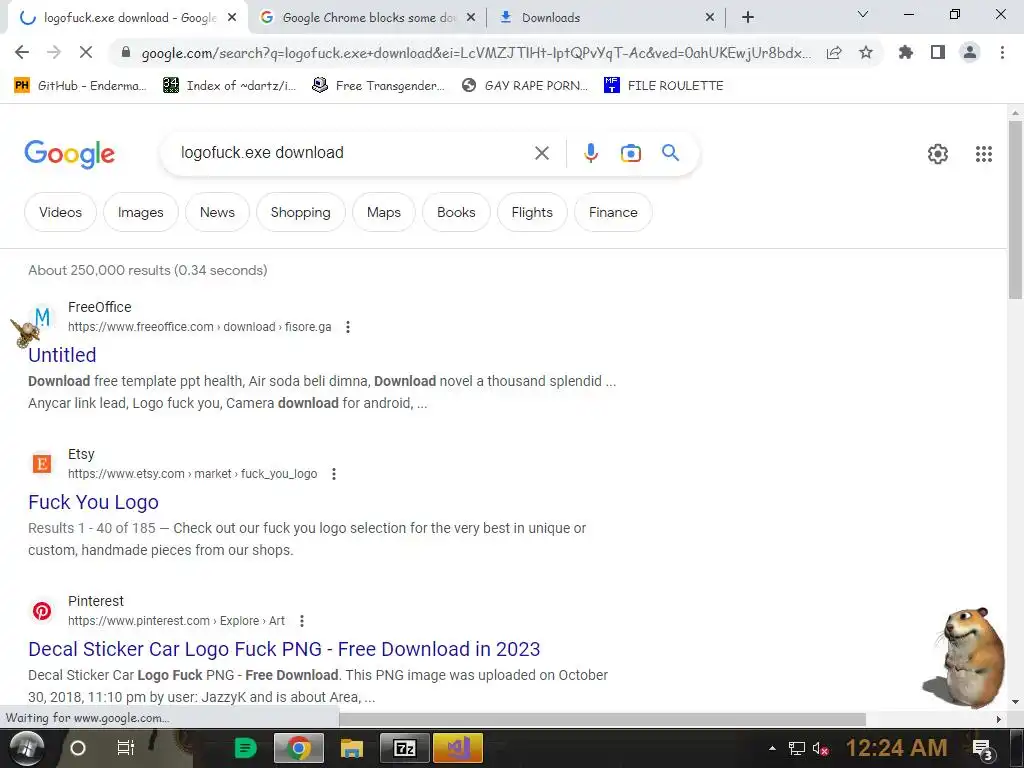Filter results by Flights

[x=532, y=212]
